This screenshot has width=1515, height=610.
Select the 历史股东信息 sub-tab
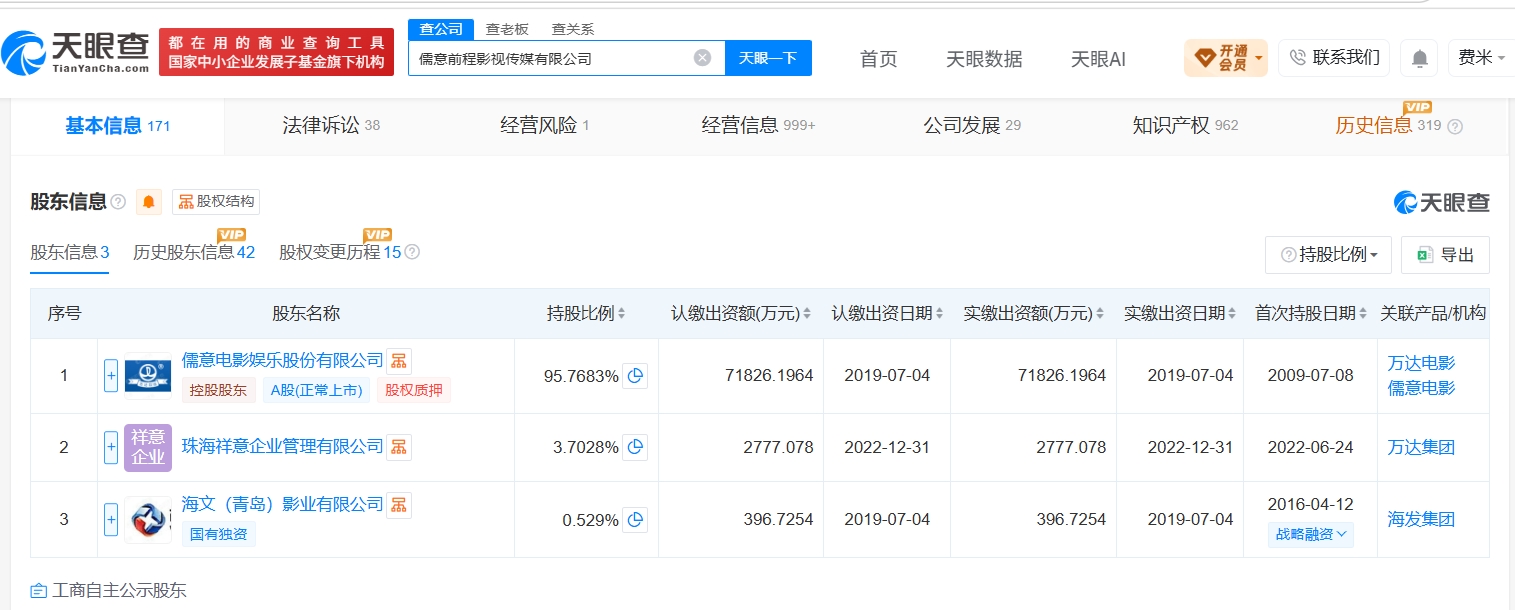click(194, 252)
